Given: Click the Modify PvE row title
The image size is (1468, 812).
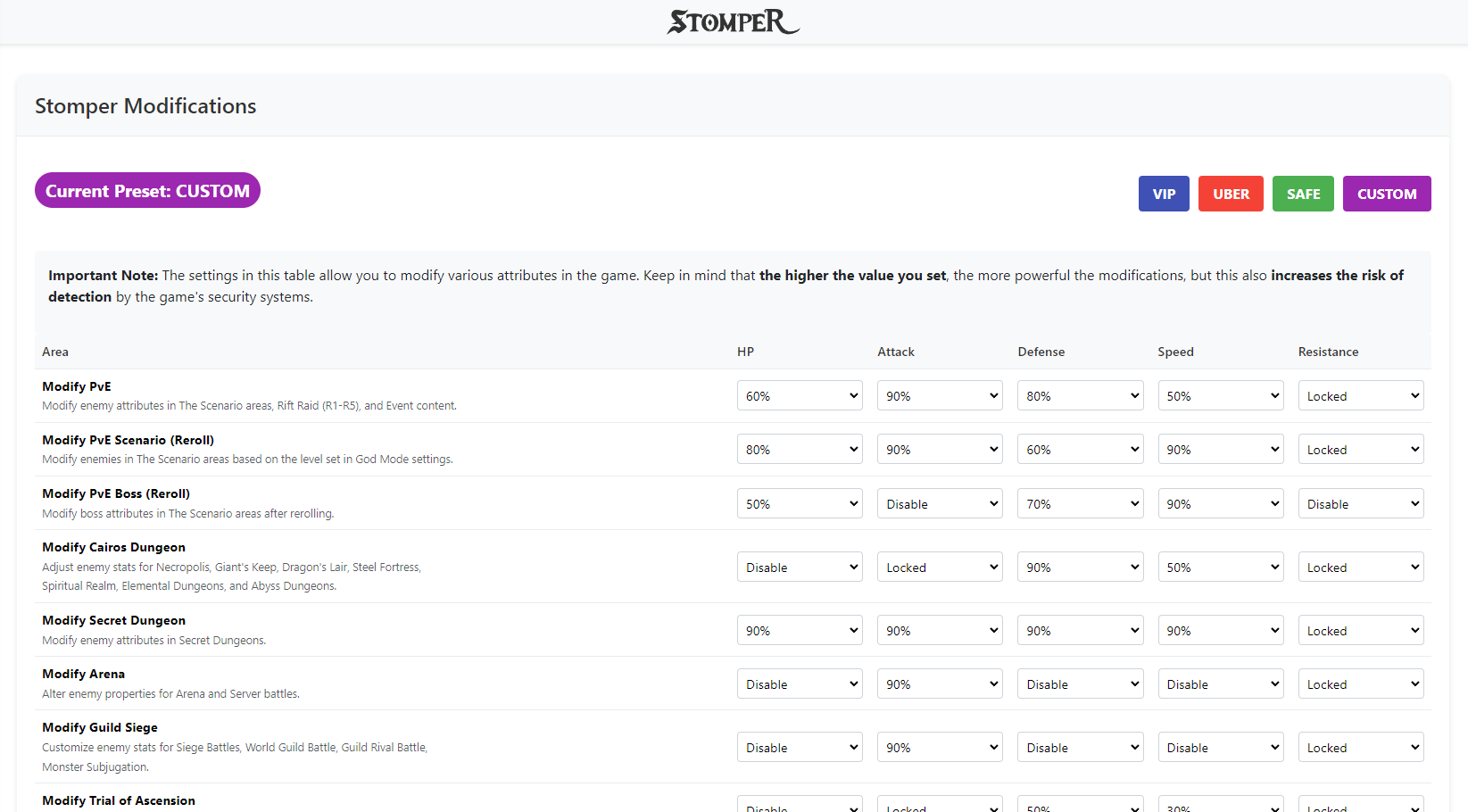Looking at the screenshot, I should coord(77,386).
